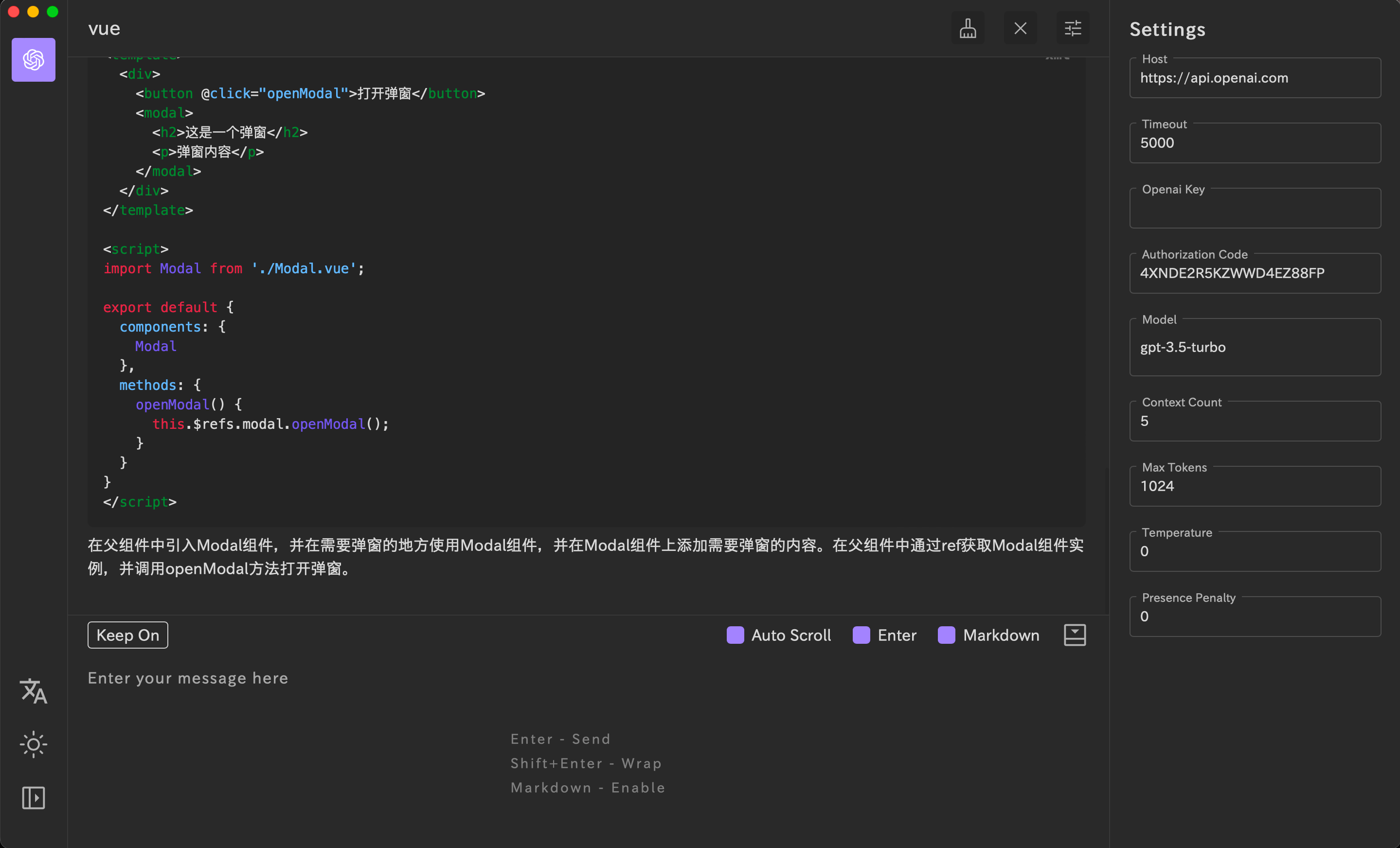The height and width of the screenshot is (848, 1400).
Task: Click the ChatGPT logo sidebar icon
Action: click(x=34, y=60)
